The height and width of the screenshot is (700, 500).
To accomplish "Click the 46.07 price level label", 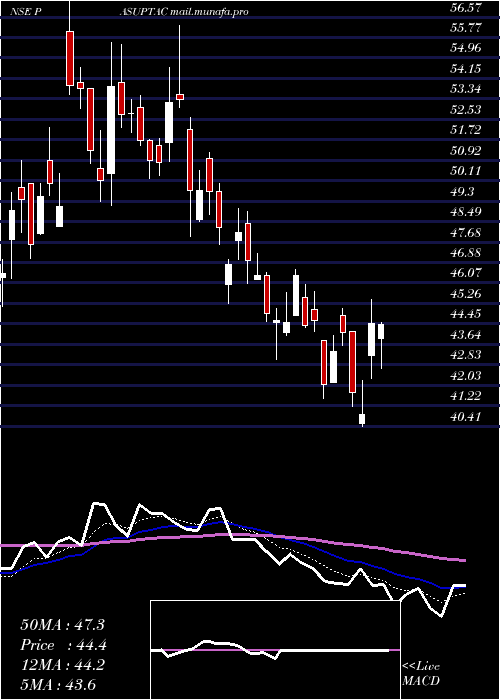I will pyautogui.click(x=467, y=273).
